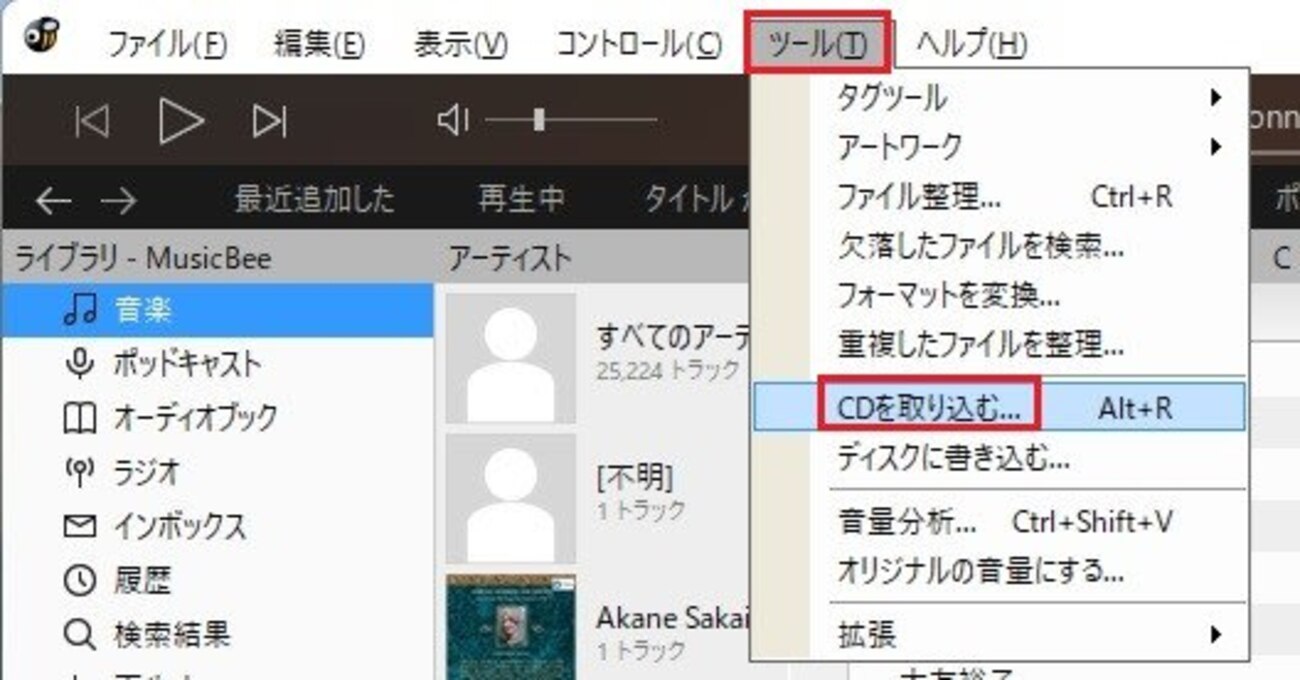Open the ファイル(F) menu

(167, 44)
